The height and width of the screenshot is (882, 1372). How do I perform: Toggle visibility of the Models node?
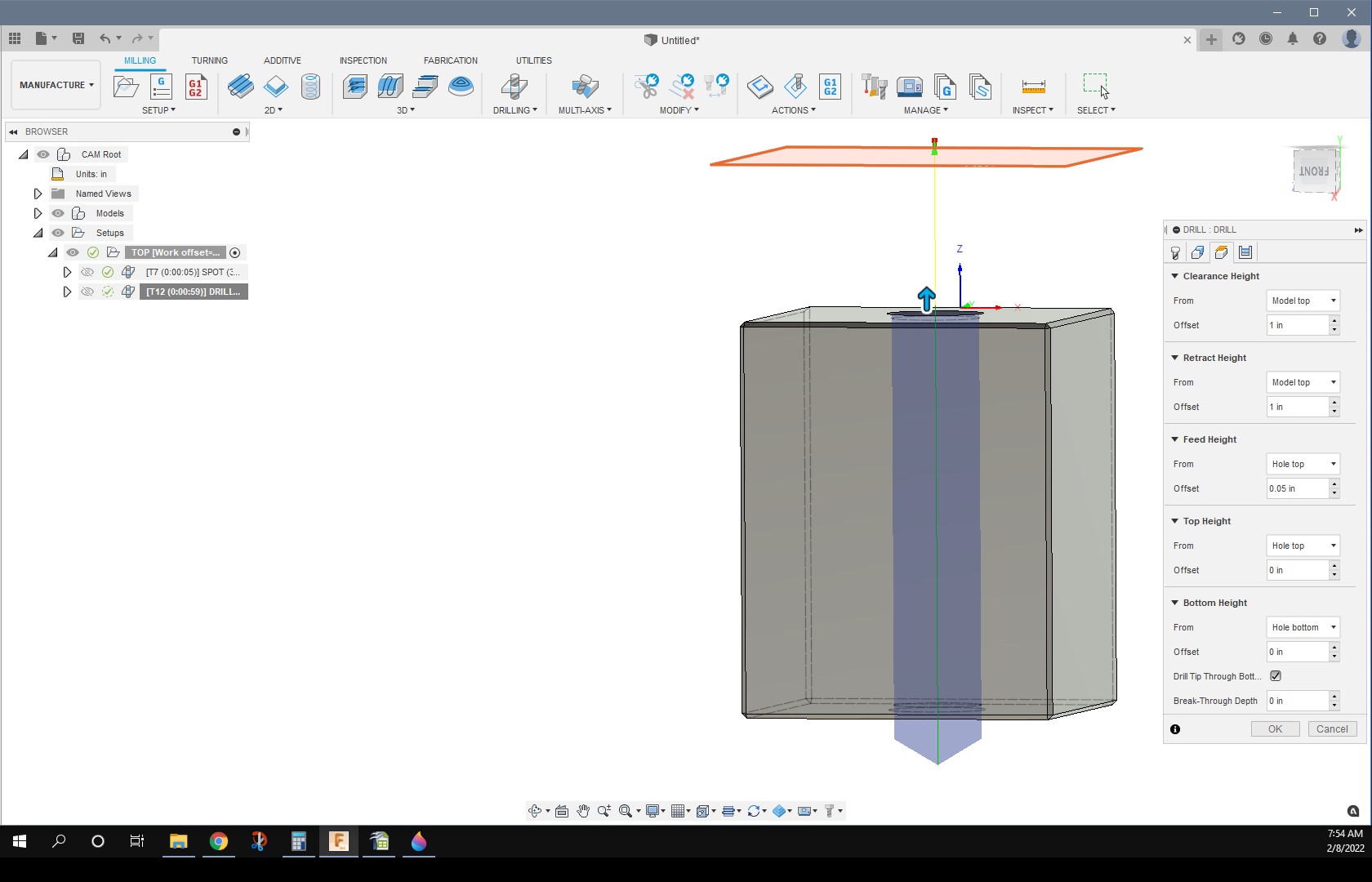pos(58,213)
